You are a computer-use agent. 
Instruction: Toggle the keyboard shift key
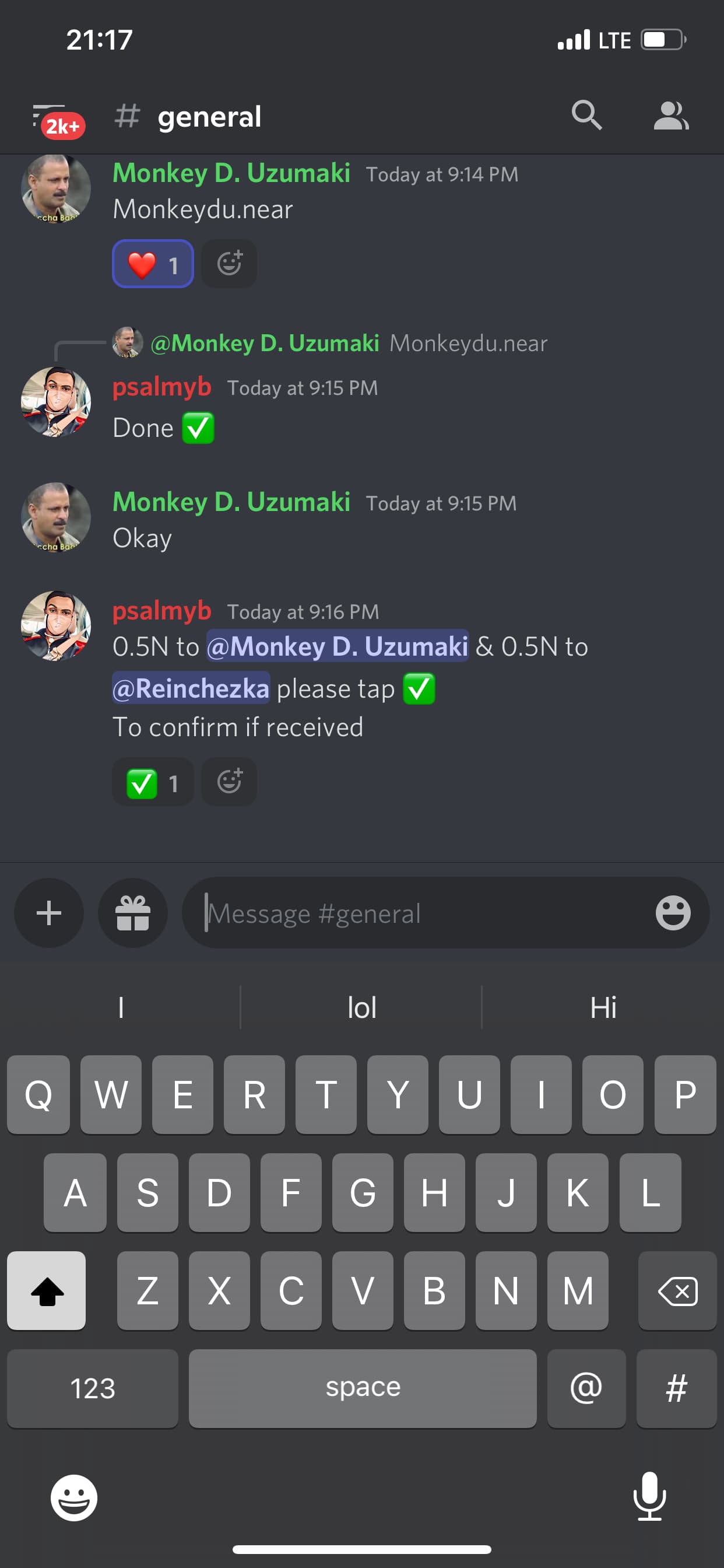click(x=46, y=1290)
